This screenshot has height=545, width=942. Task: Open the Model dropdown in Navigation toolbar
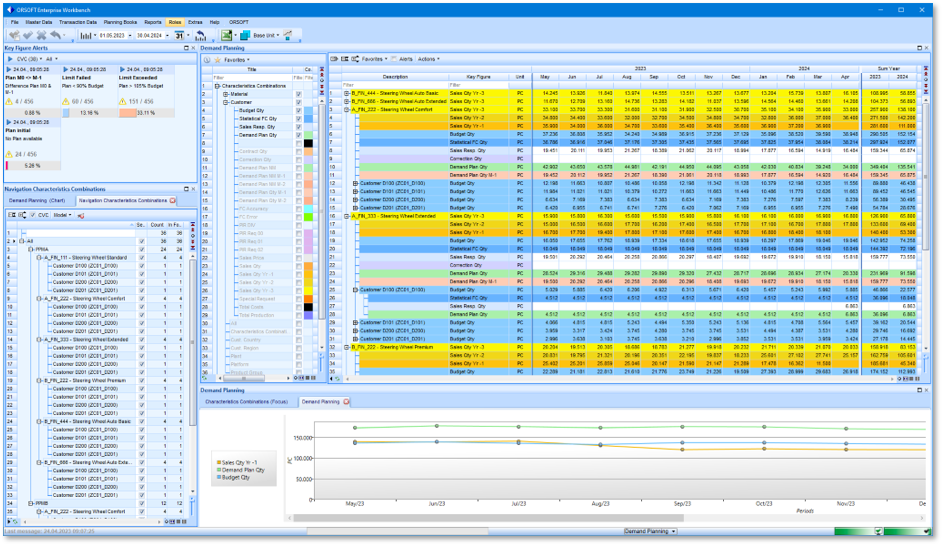62,215
